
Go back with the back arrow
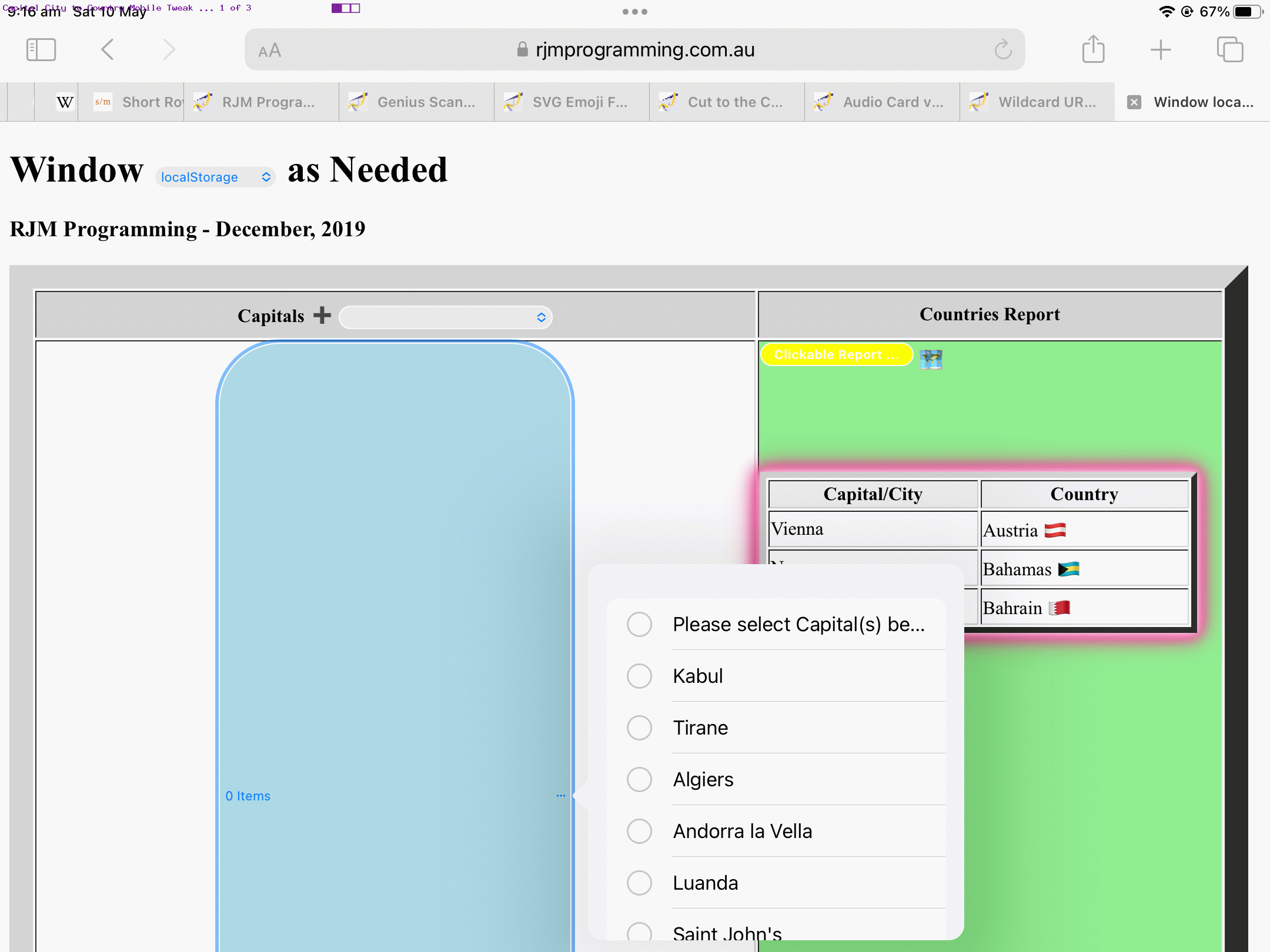tap(107, 50)
